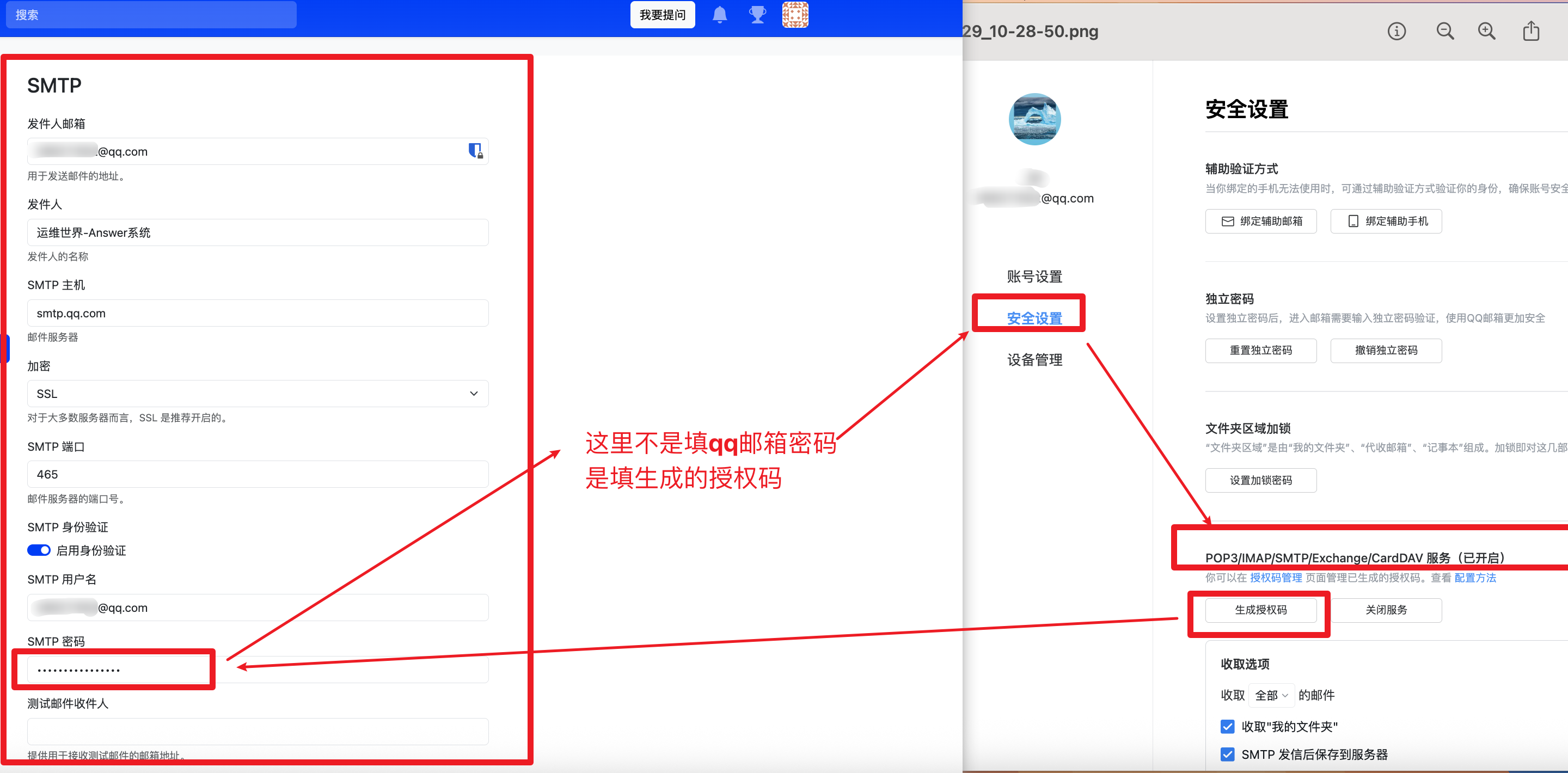Image resolution: width=1568 pixels, height=773 pixels.
Task: Click the SMTP port input field
Action: tap(258, 474)
